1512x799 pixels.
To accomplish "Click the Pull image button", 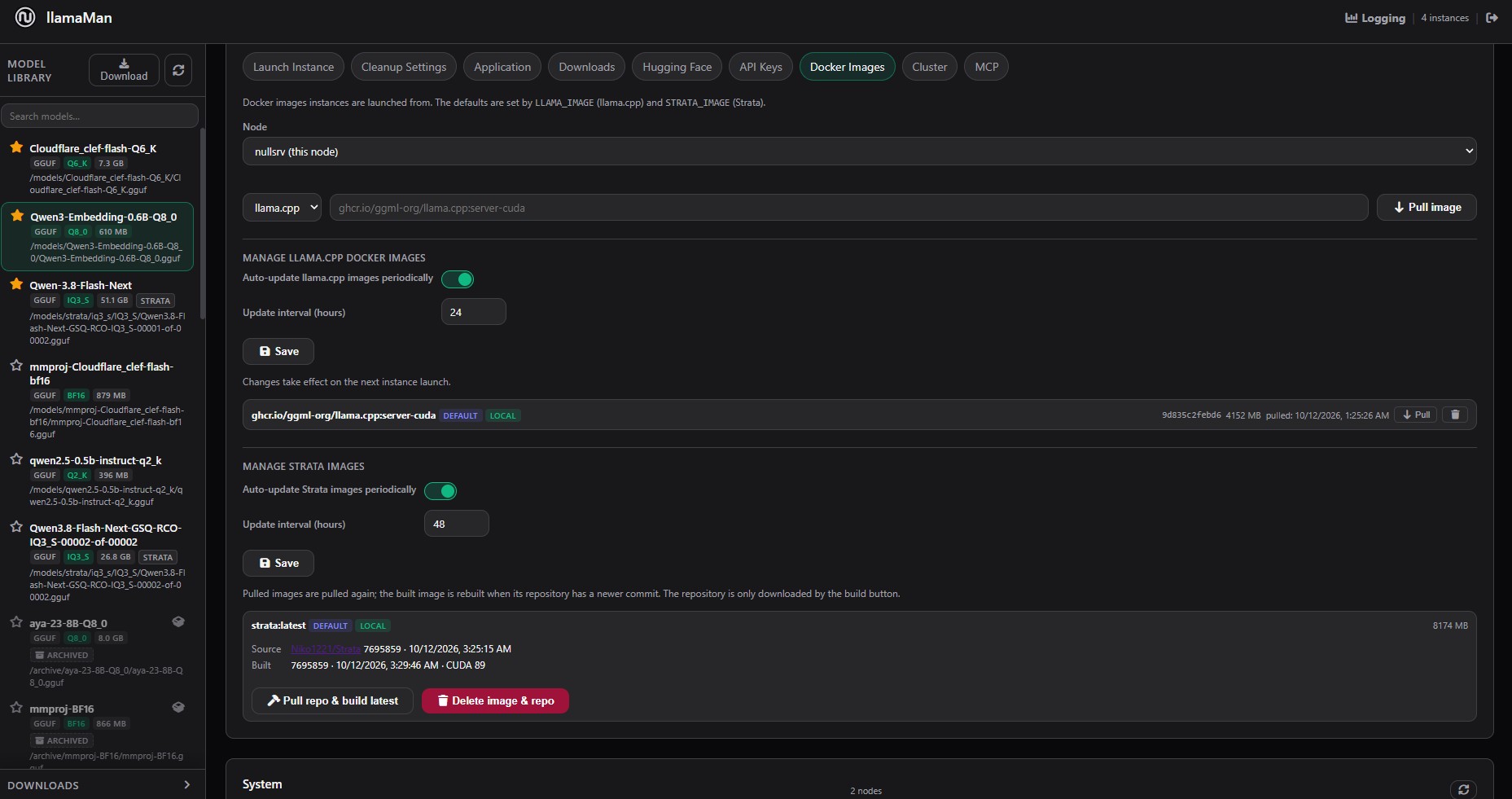I will (x=1427, y=208).
